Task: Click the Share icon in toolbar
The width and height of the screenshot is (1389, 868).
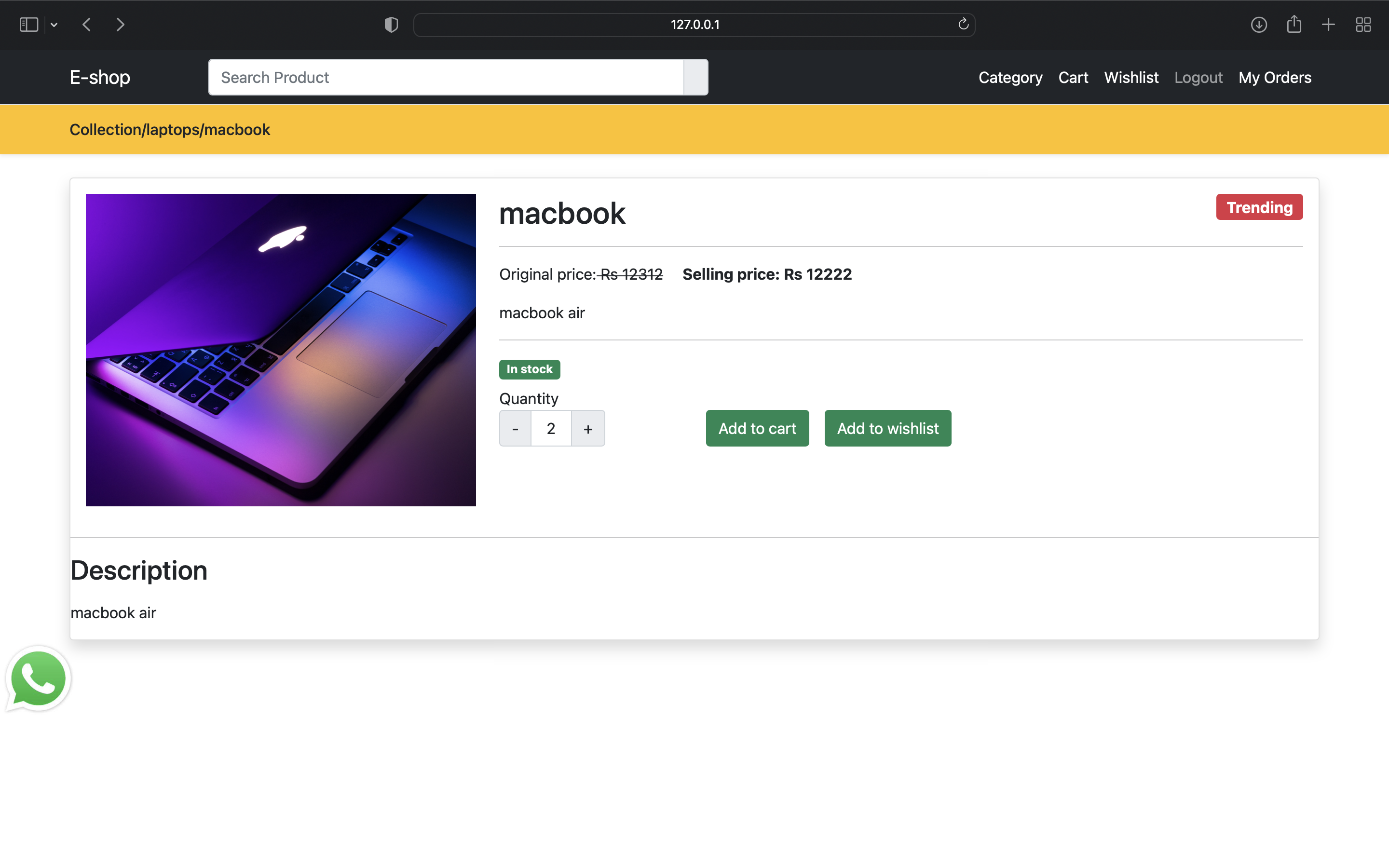Action: [1294, 25]
